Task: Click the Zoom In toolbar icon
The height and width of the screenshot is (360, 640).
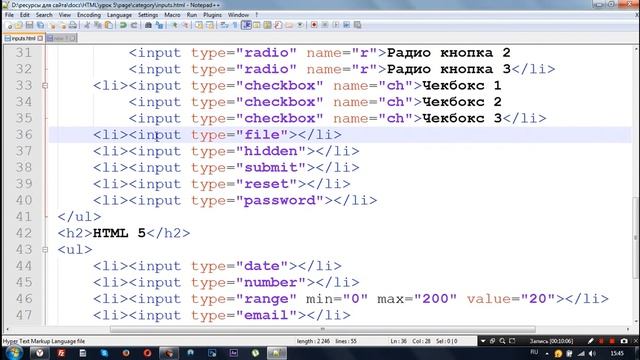Action: pyautogui.click(x=175, y=25)
